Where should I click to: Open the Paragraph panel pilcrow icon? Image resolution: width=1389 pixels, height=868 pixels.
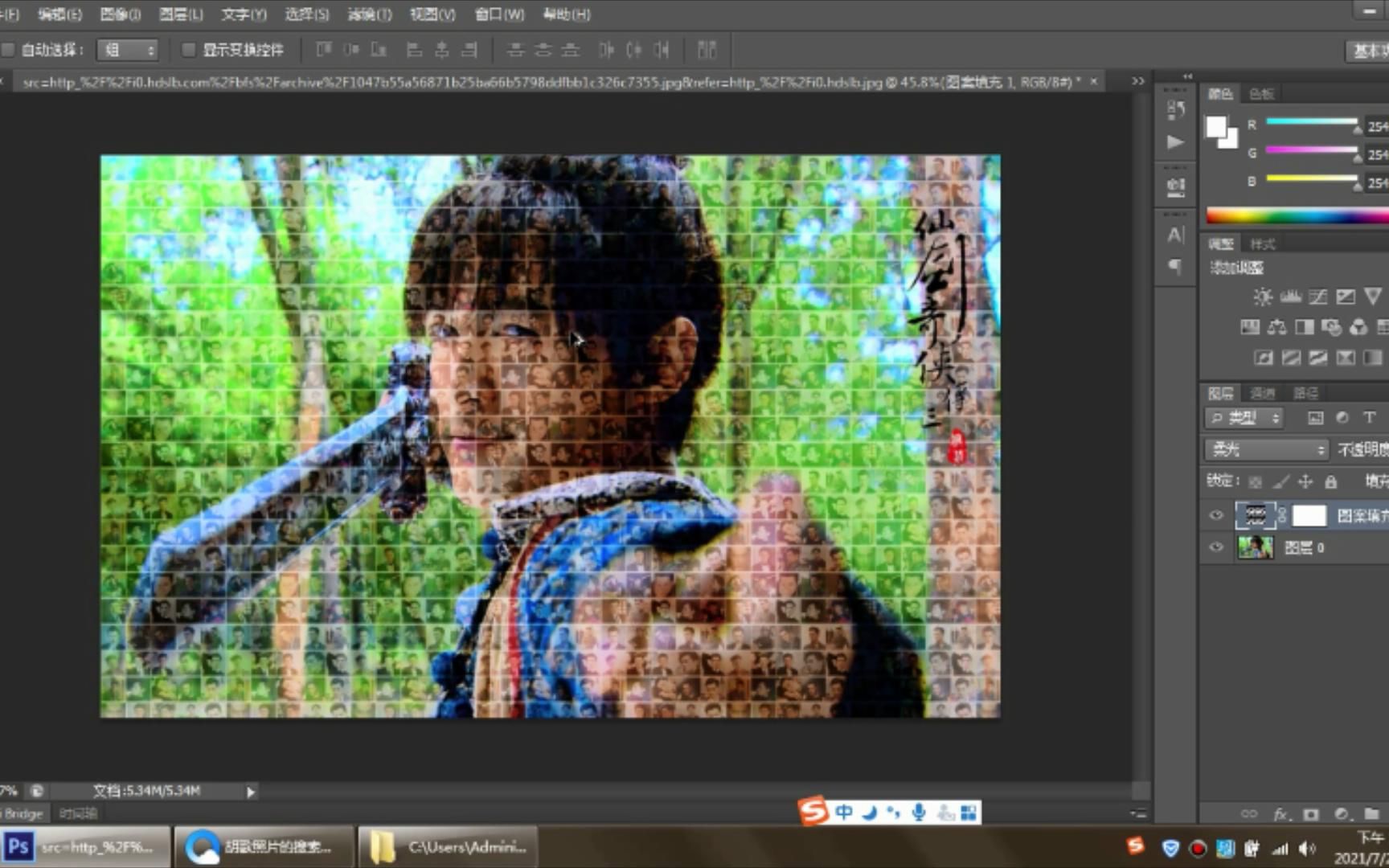click(x=1175, y=266)
